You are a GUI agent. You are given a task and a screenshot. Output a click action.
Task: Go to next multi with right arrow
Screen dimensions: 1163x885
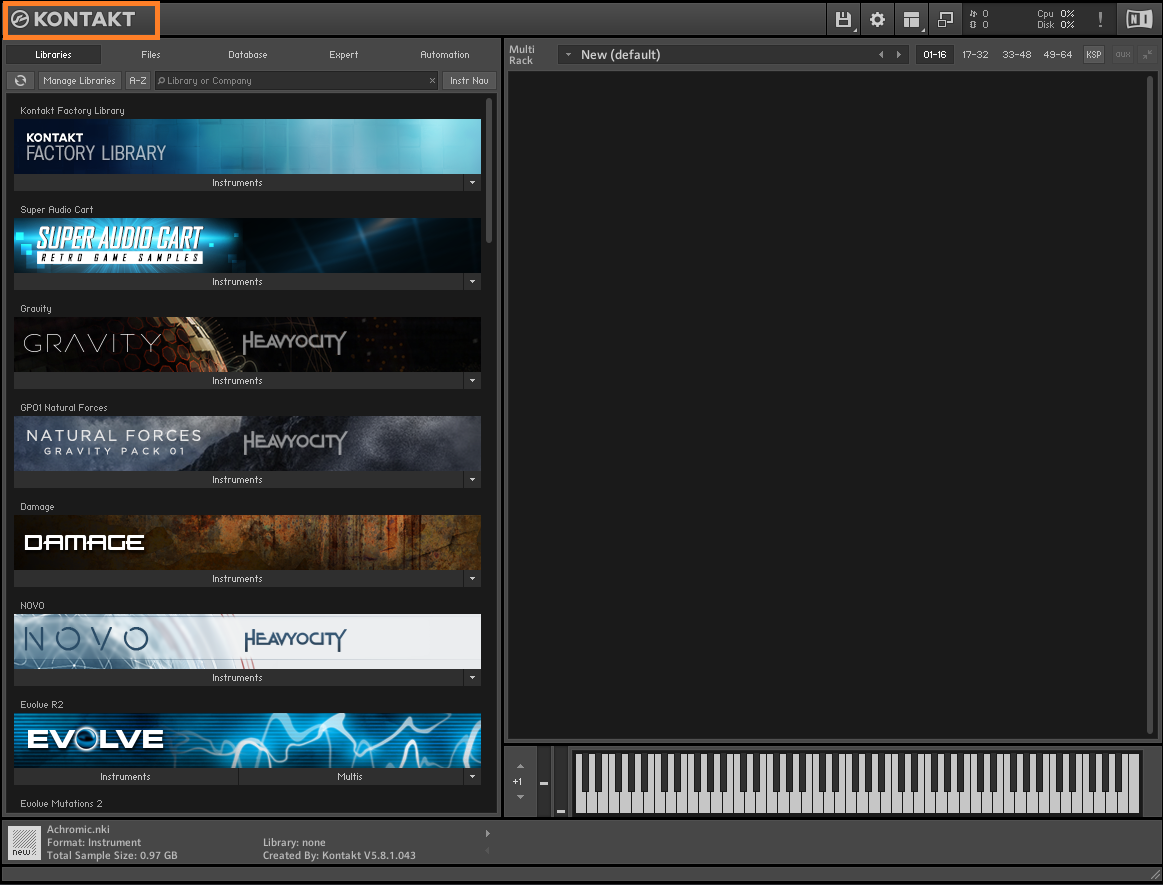[x=898, y=54]
